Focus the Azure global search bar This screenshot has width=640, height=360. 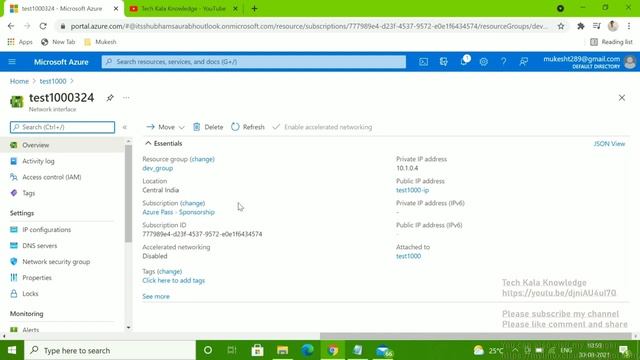tap(254, 62)
